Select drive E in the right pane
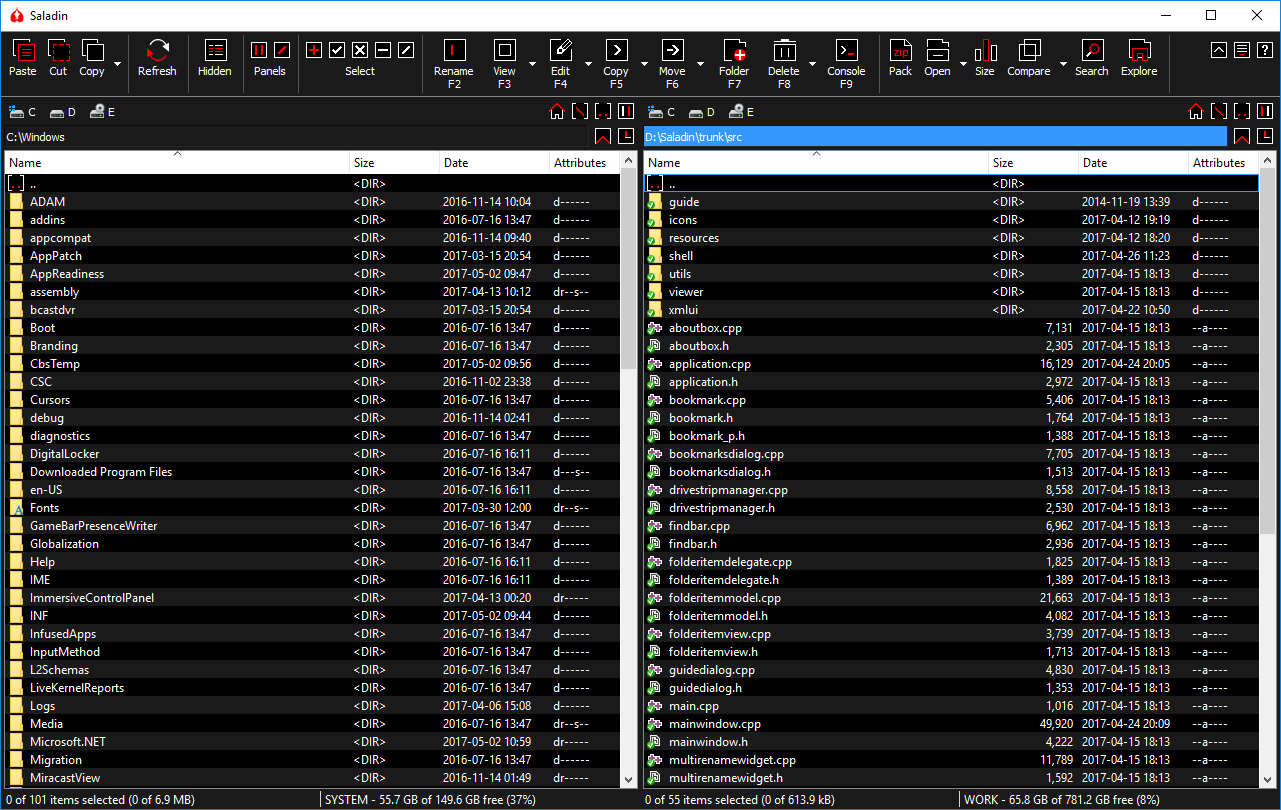This screenshot has width=1281, height=810. [742, 112]
